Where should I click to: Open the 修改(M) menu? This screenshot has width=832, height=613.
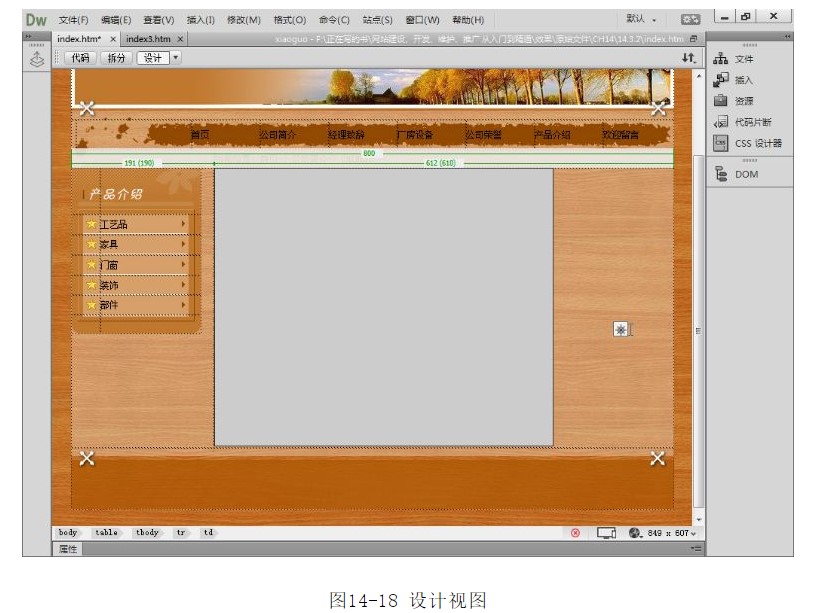pos(243,19)
